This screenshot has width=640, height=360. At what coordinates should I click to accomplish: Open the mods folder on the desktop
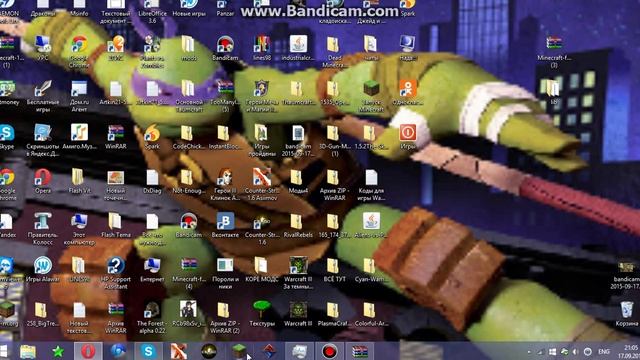pyautogui.click(x=188, y=48)
